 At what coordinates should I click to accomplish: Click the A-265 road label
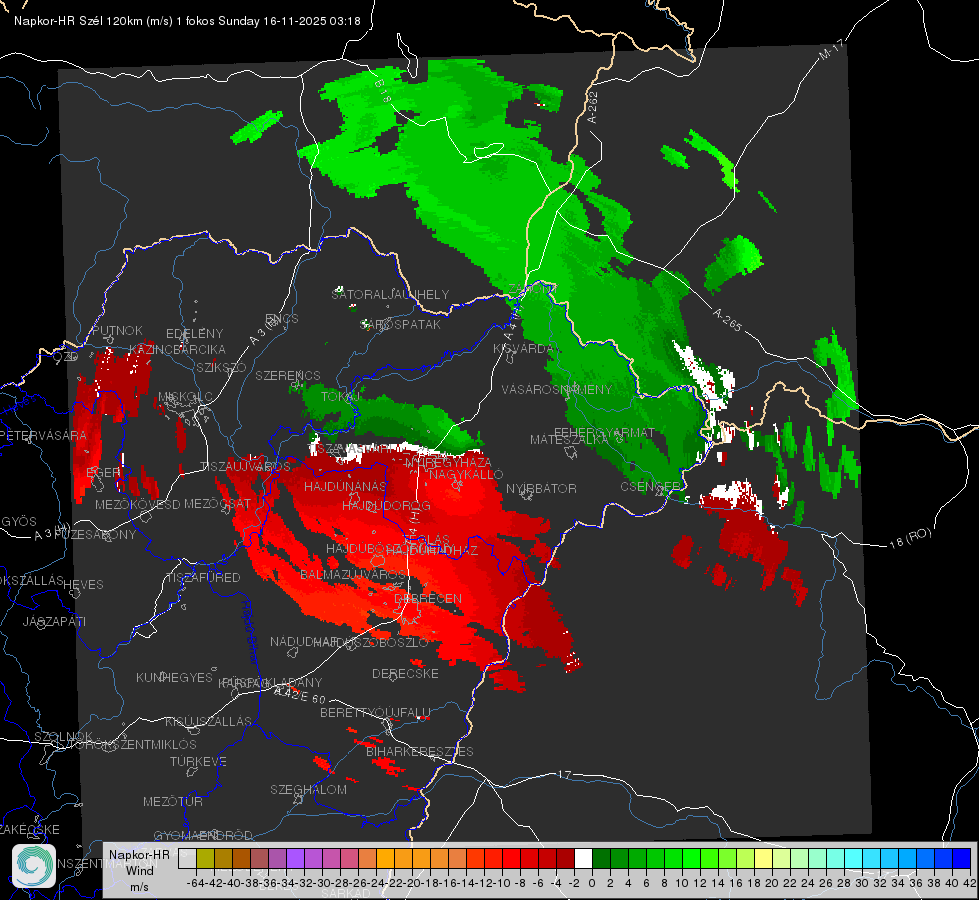(x=727, y=320)
